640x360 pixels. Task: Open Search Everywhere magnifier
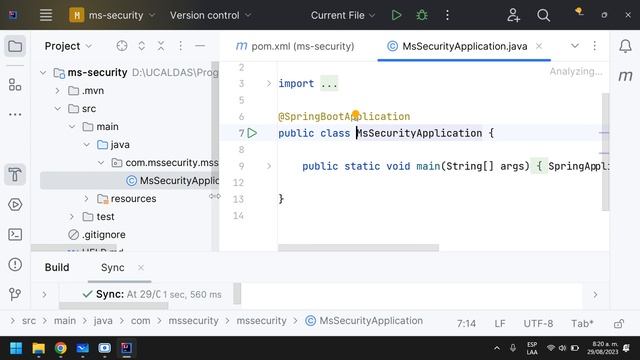coord(543,15)
